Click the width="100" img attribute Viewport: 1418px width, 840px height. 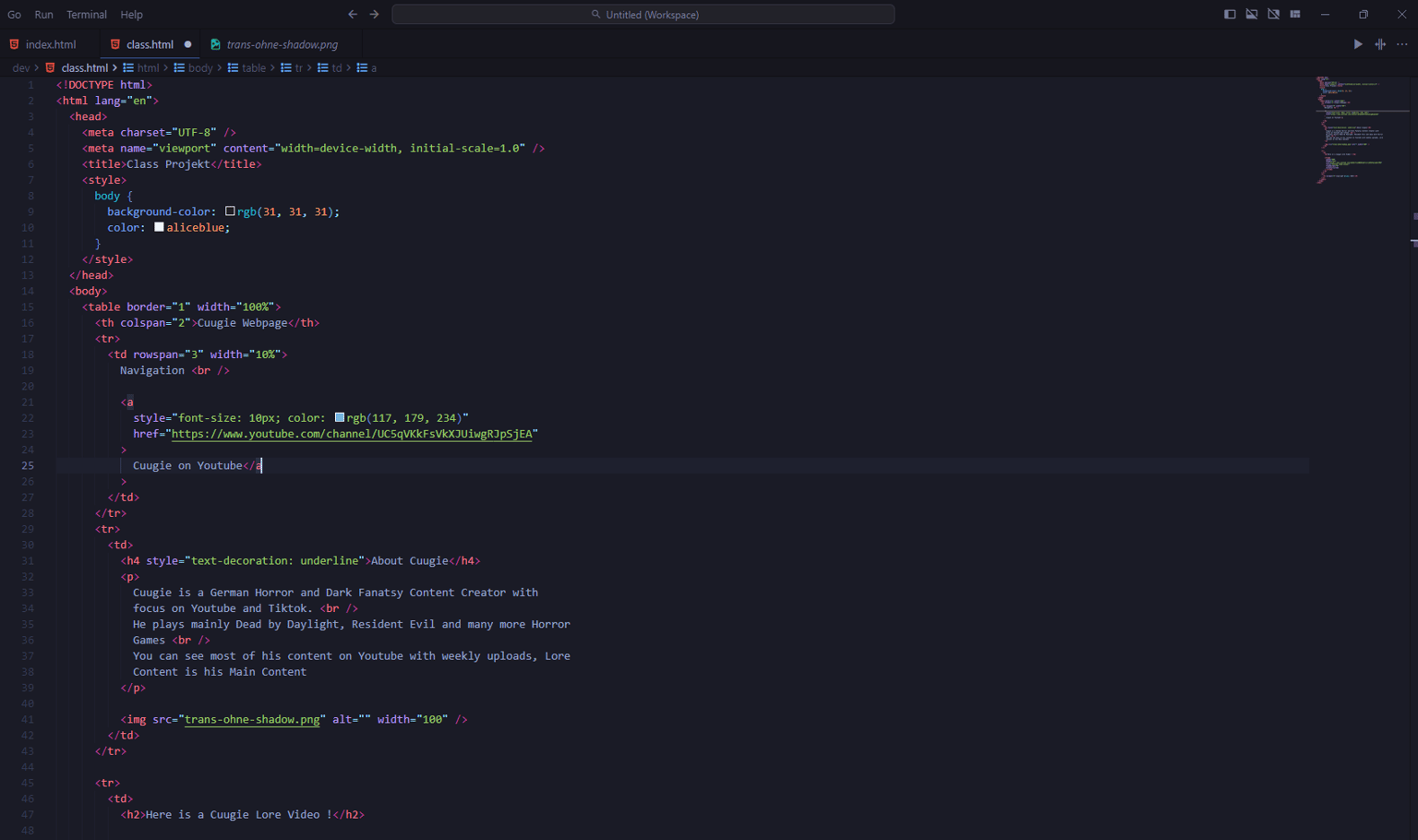pyautogui.click(x=413, y=720)
